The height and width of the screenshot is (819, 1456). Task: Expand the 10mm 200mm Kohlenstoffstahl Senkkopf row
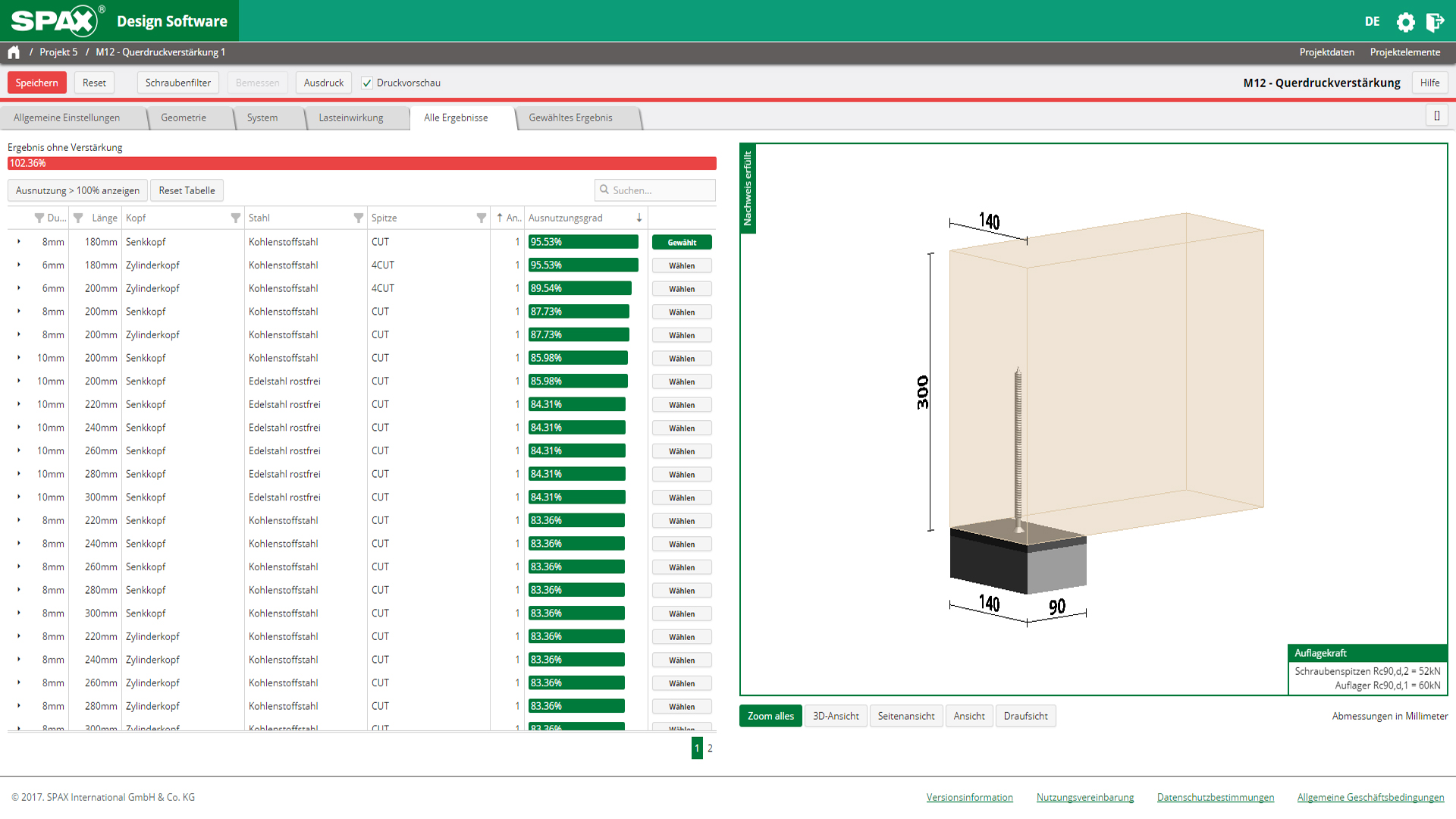click(x=19, y=358)
